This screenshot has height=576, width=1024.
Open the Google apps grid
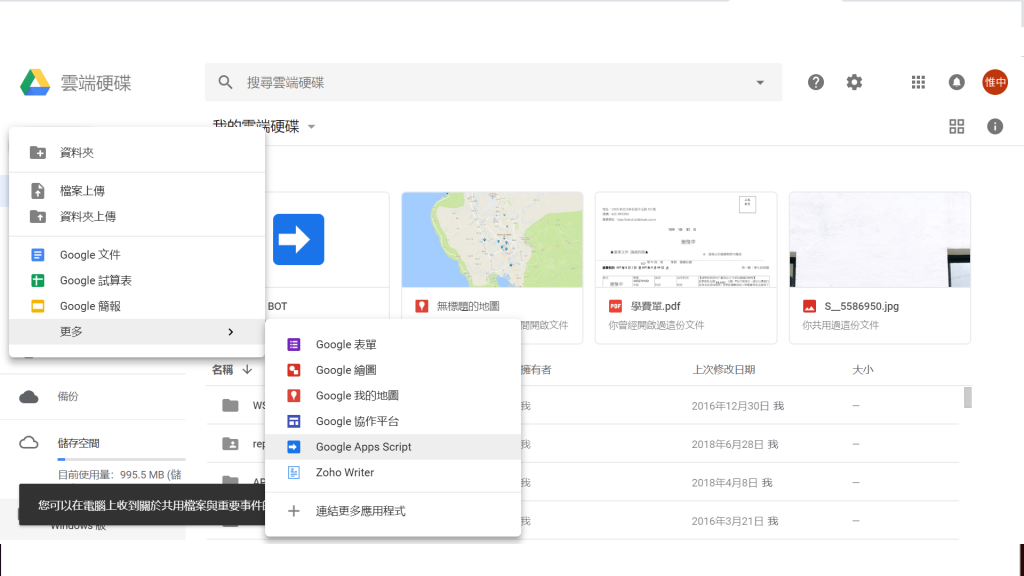[x=918, y=82]
